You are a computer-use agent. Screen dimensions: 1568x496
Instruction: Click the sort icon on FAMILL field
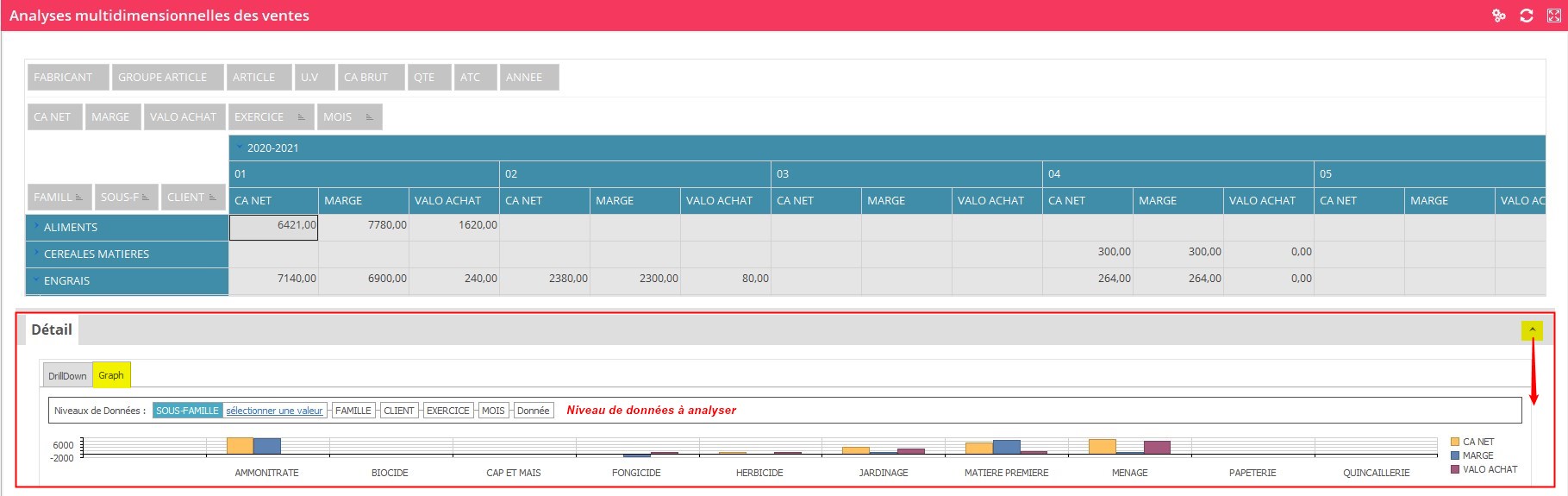79,198
